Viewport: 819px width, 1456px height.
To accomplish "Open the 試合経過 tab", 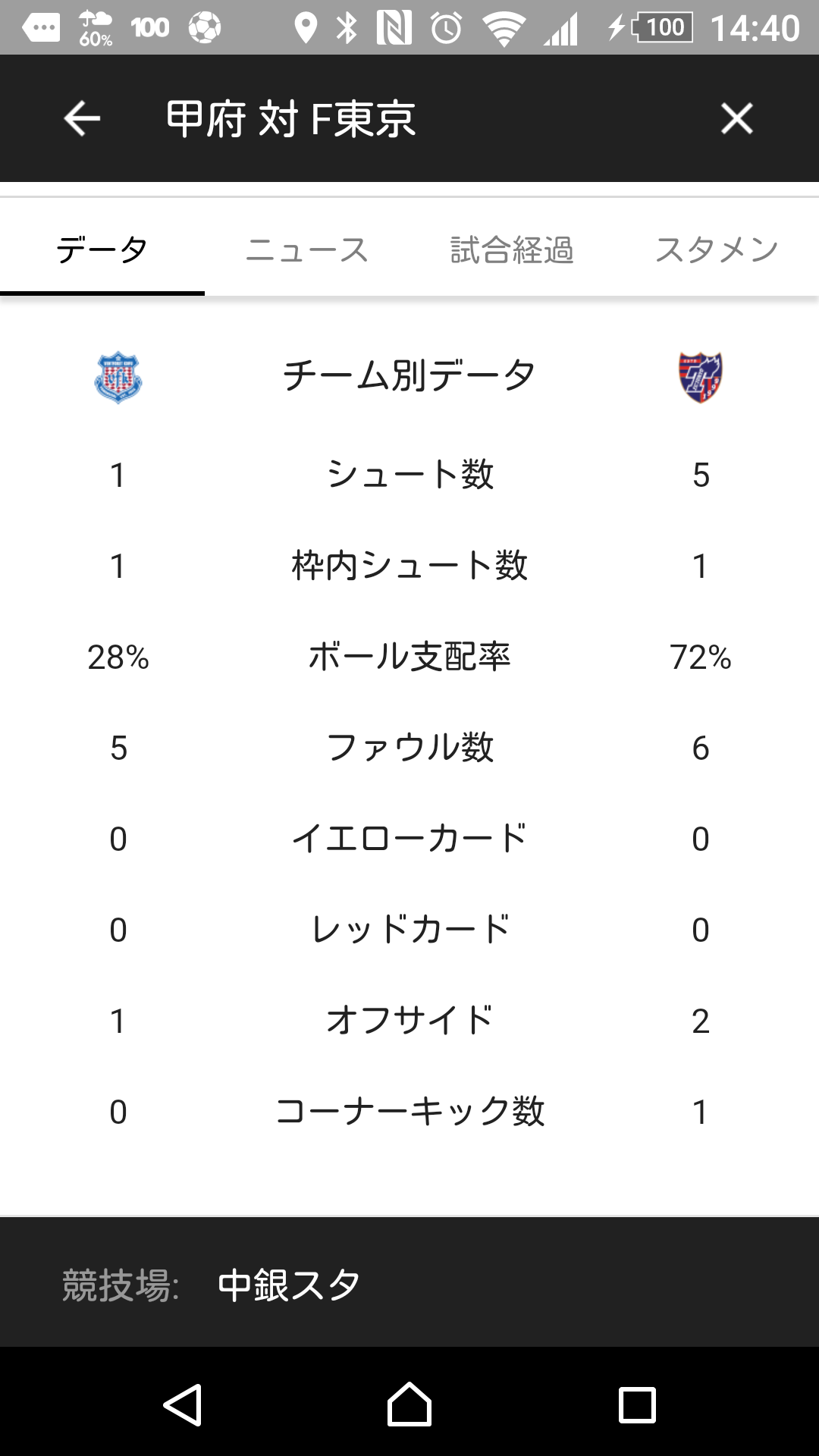I will (512, 249).
